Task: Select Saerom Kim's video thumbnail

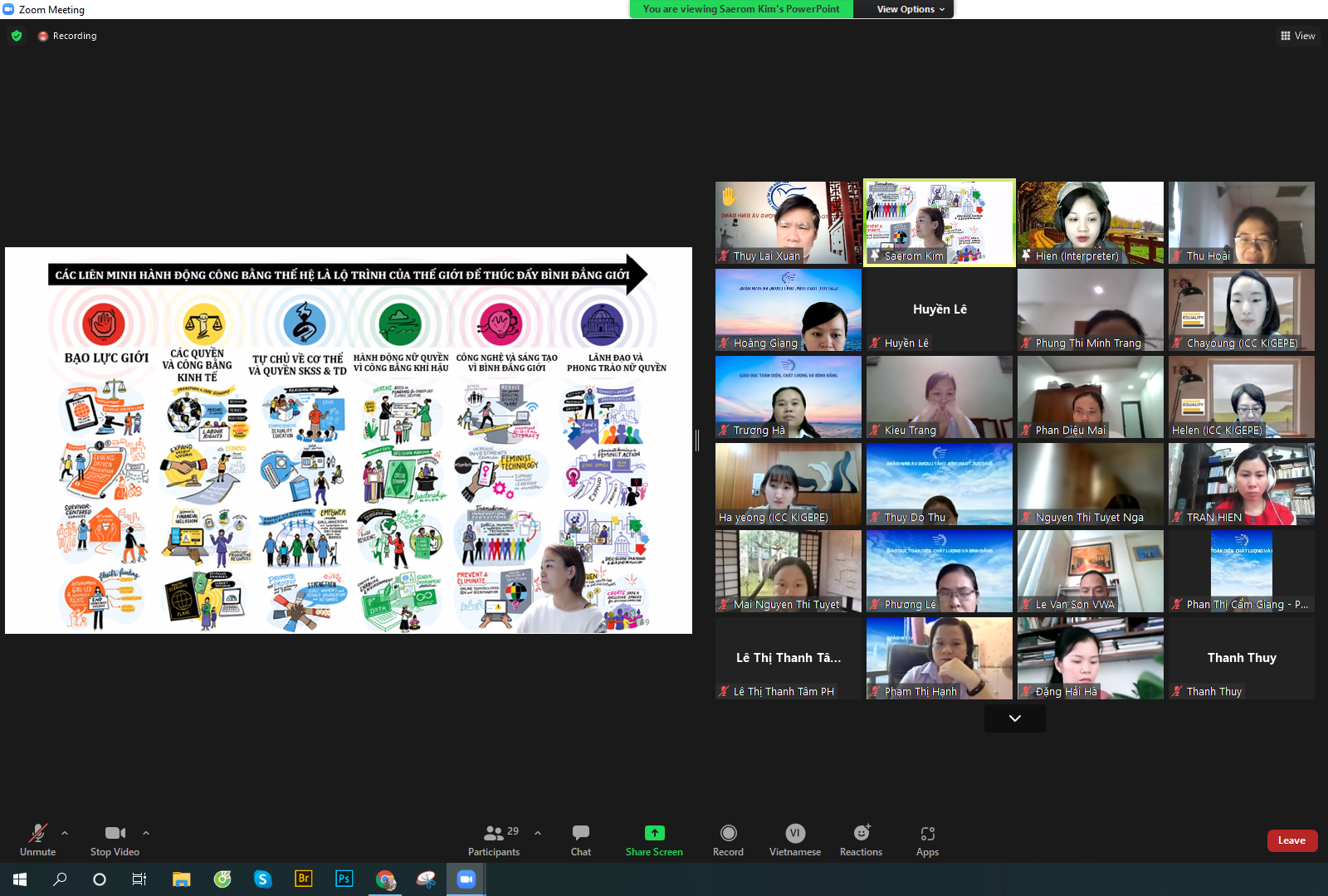Action: coord(939,222)
